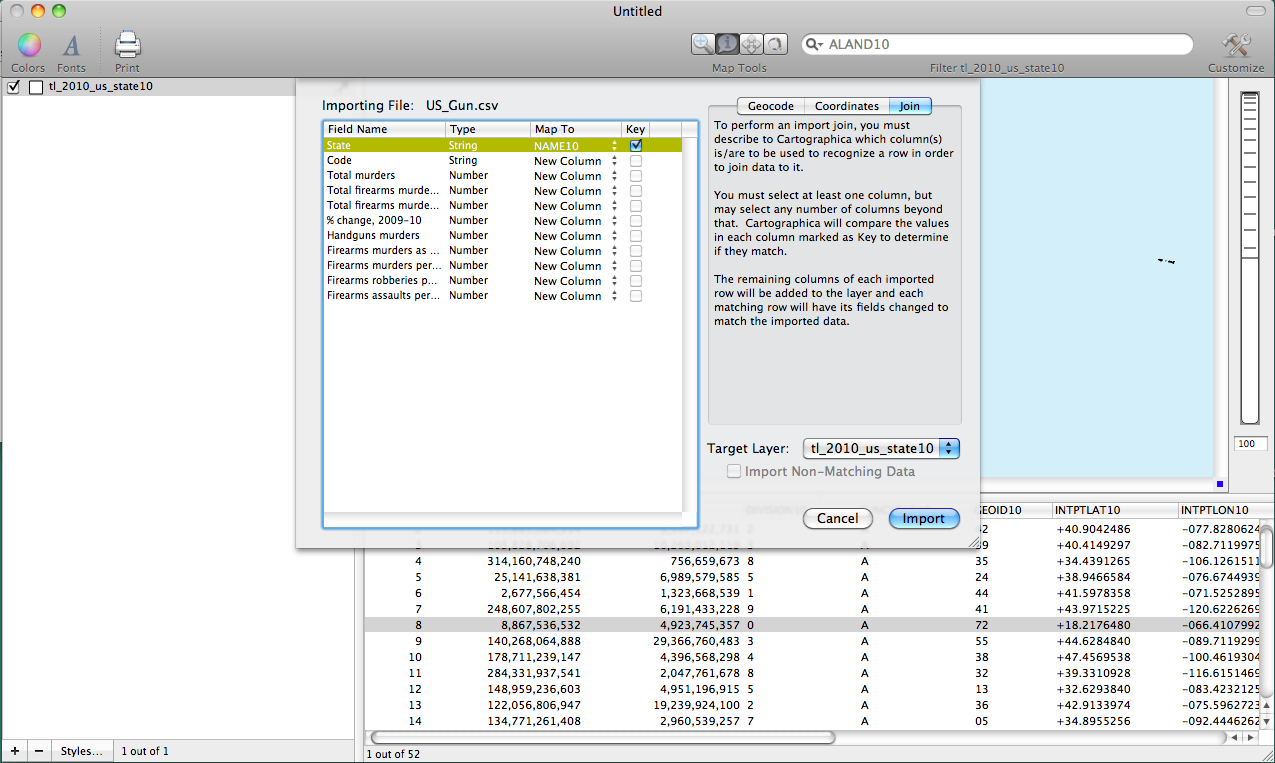
Task: Select the identify info map tool
Action: pos(727,44)
